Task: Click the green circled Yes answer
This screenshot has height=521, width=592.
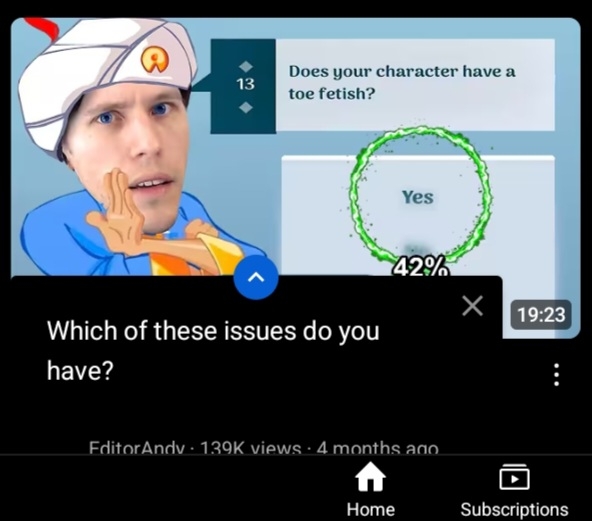Action: pyautogui.click(x=418, y=197)
